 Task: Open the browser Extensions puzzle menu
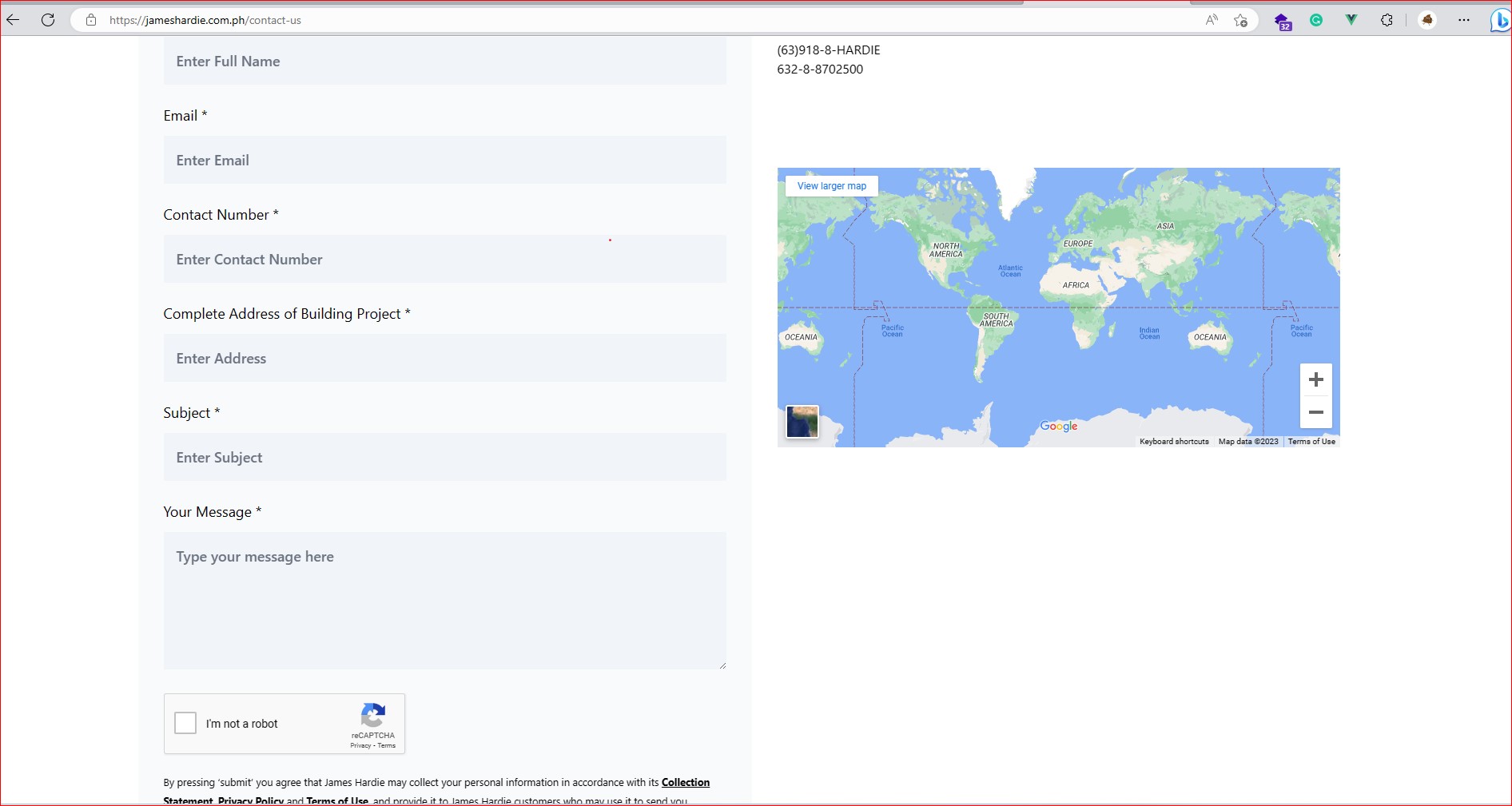click(1387, 20)
